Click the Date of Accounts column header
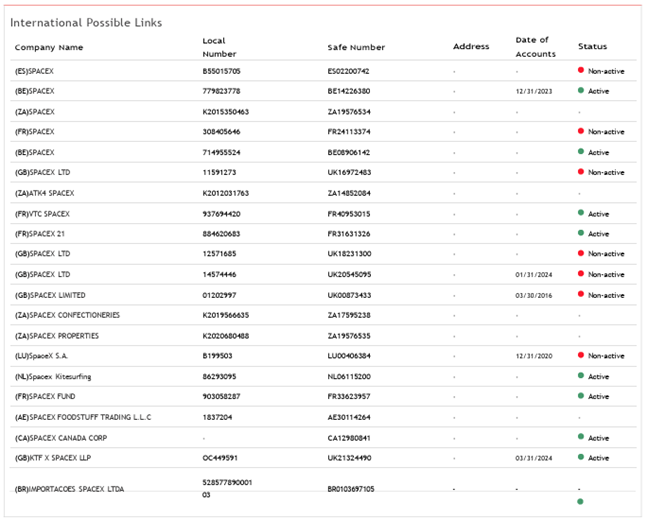648x521 pixels. (x=535, y=47)
